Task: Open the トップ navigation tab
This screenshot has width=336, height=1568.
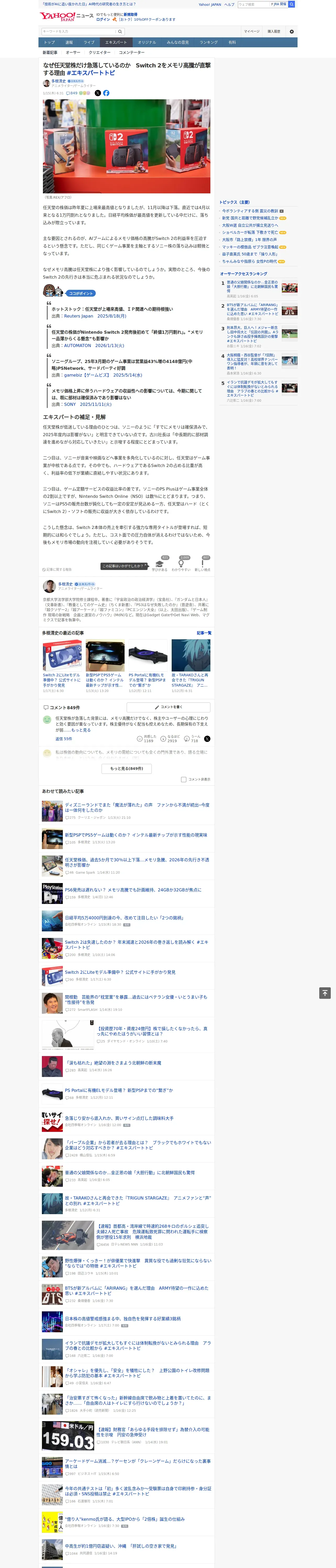Action: (x=49, y=42)
